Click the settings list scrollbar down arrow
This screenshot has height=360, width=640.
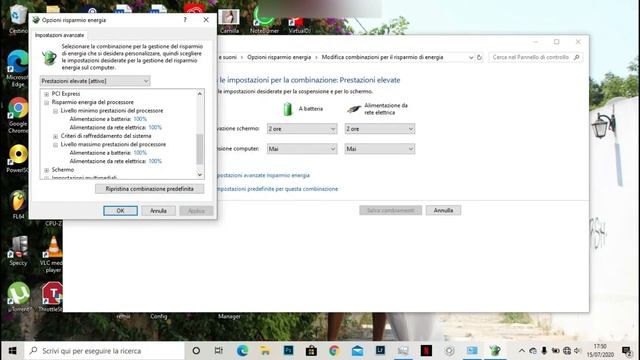click(200, 174)
